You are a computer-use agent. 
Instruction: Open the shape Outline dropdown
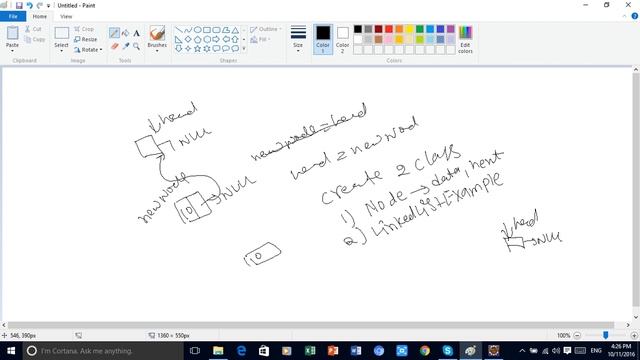[266, 29]
